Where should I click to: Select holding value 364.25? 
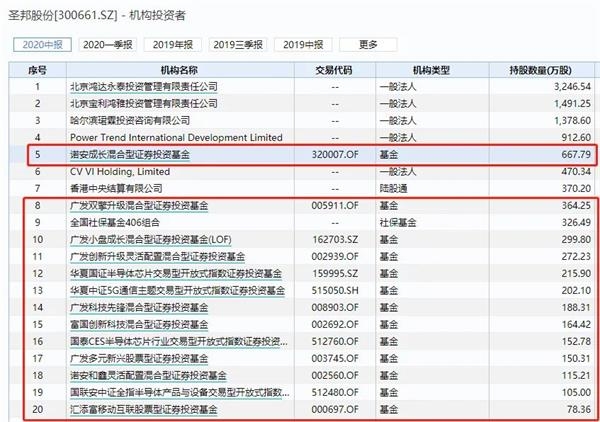(576, 205)
